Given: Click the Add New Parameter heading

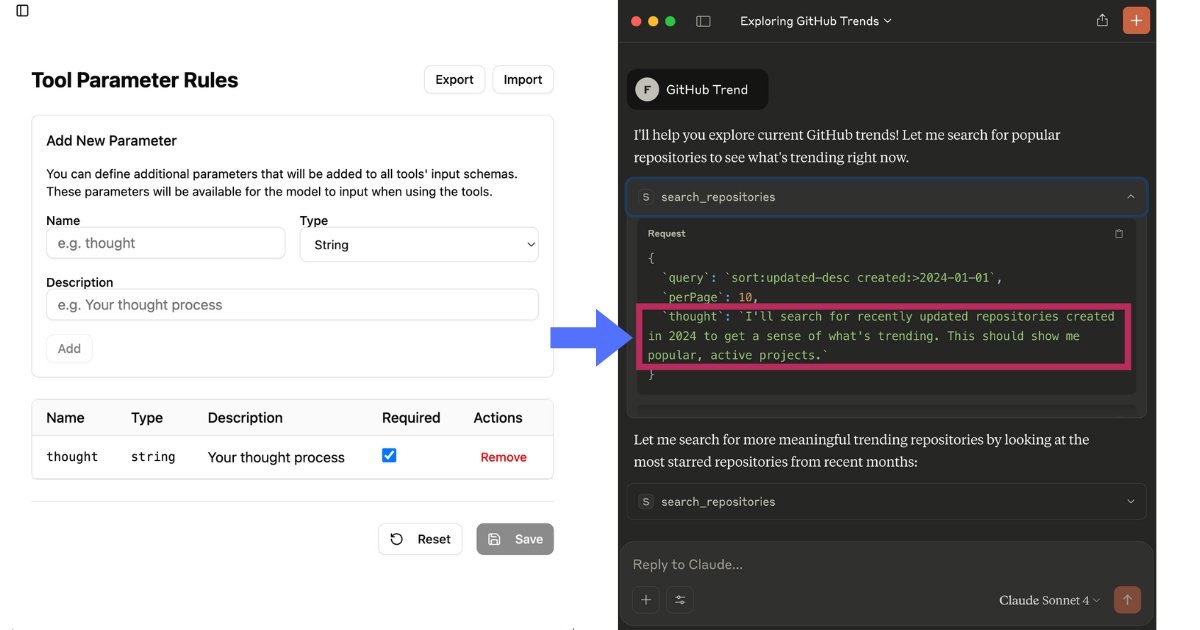Looking at the screenshot, I should pyautogui.click(x=112, y=141).
